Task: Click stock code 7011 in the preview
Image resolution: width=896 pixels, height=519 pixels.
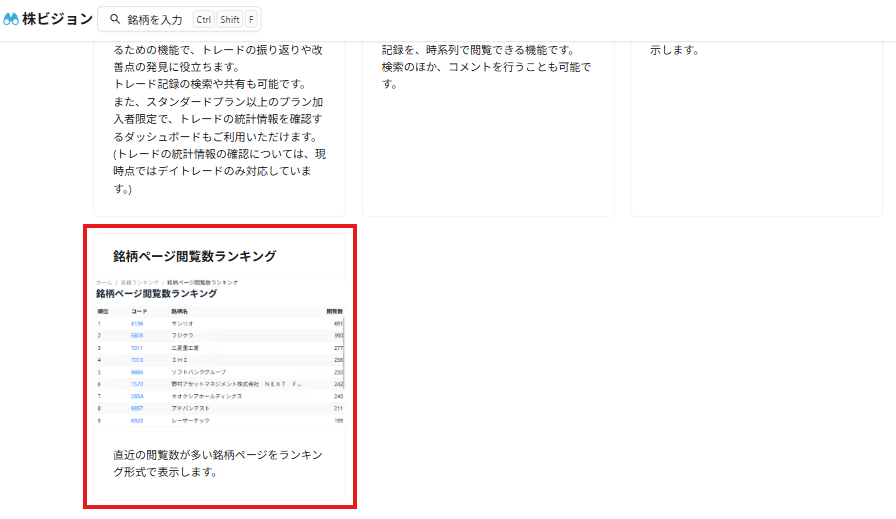Action: click(137, 348)
